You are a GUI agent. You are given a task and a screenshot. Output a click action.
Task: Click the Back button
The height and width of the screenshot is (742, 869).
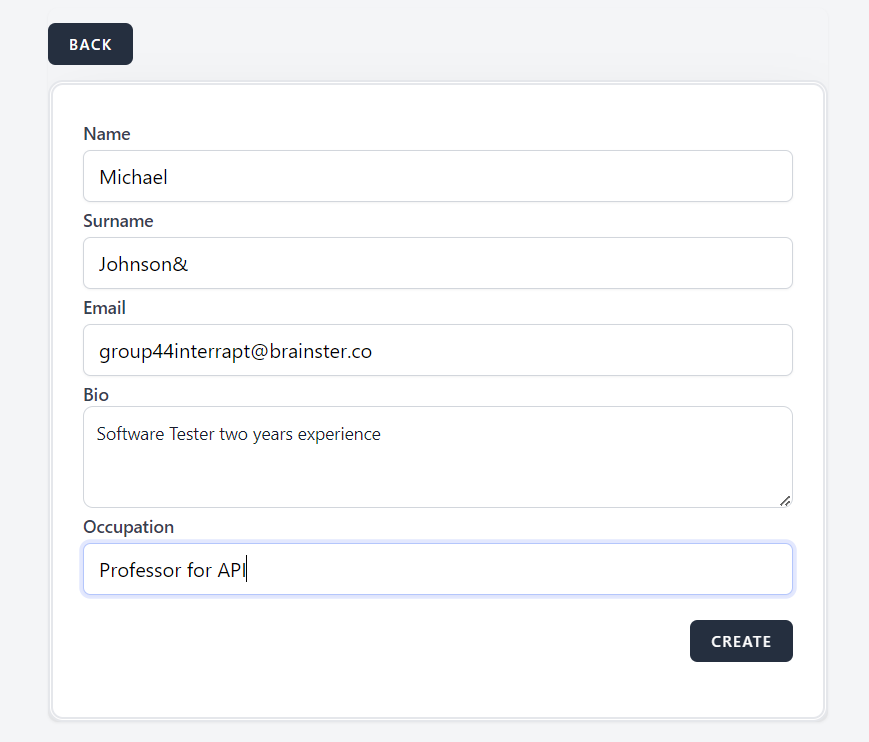click(90, 45)
